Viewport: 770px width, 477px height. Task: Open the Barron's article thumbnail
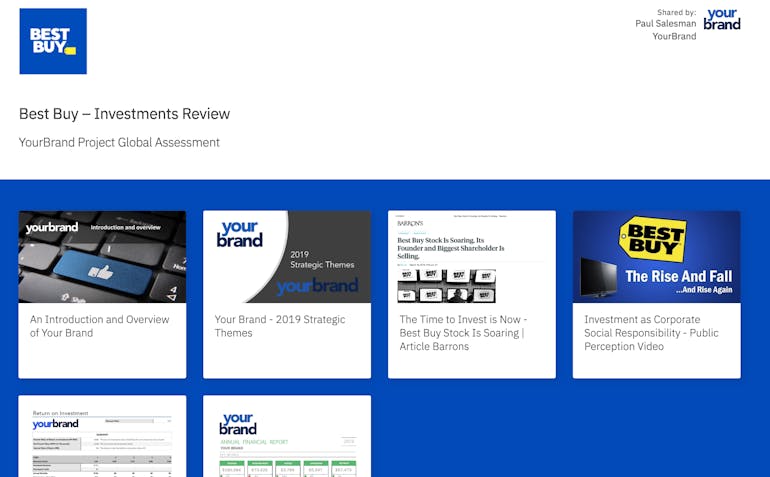pos(472,257)
